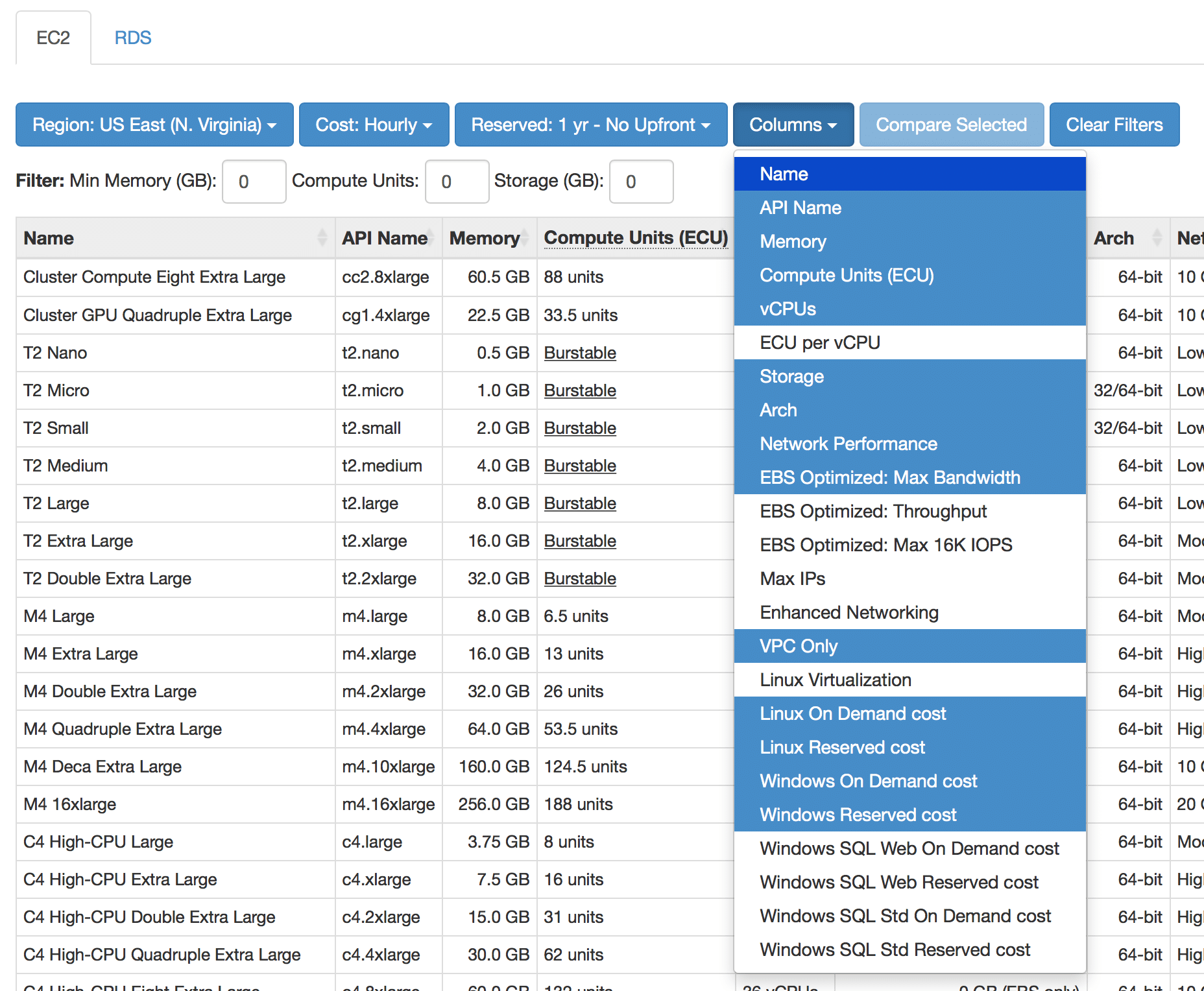
Task: Select the EC2 tab
Action: click(53, 38)
